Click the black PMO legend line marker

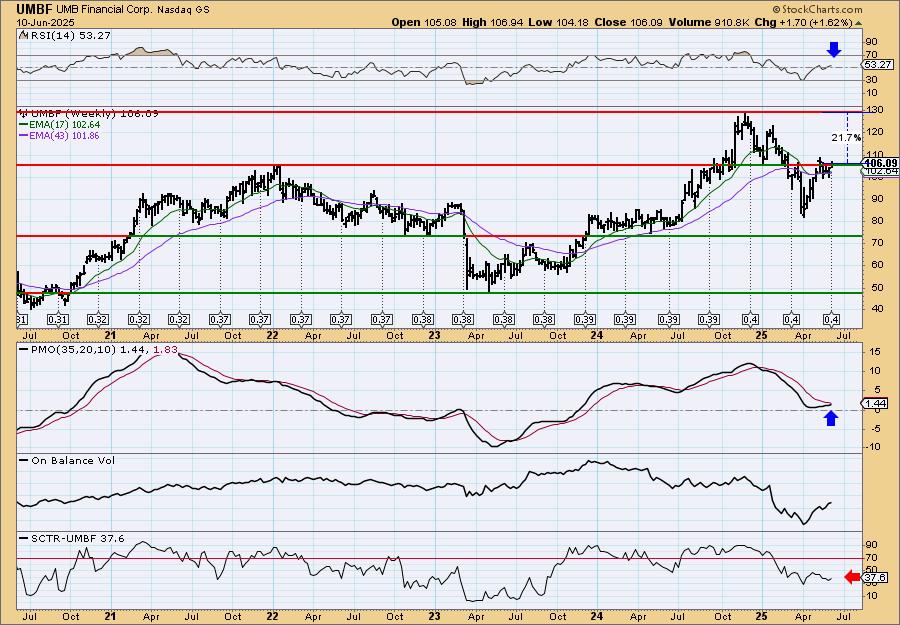pos(24,350)
